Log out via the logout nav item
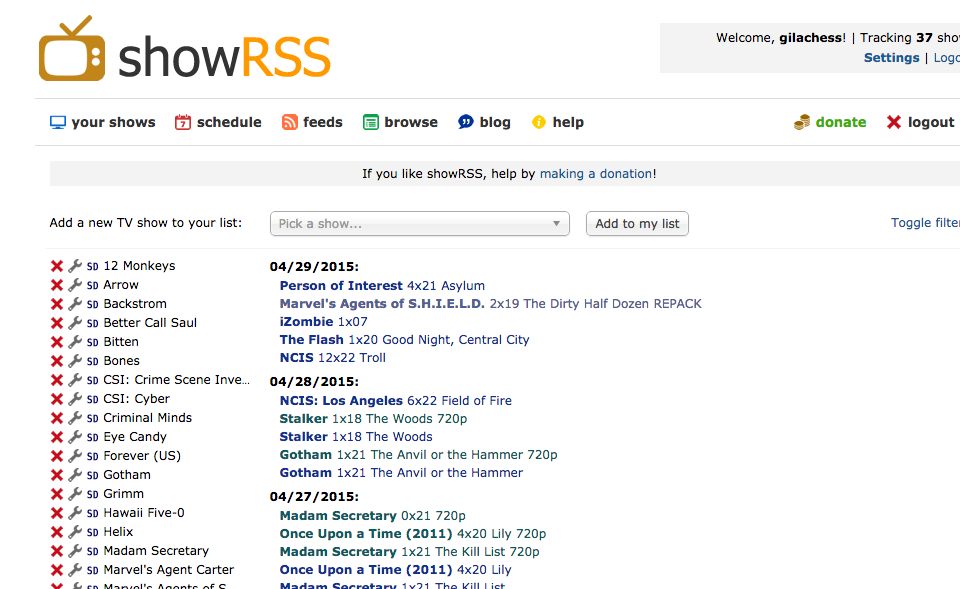Screen dimensions: 960x589 (920, 122)
